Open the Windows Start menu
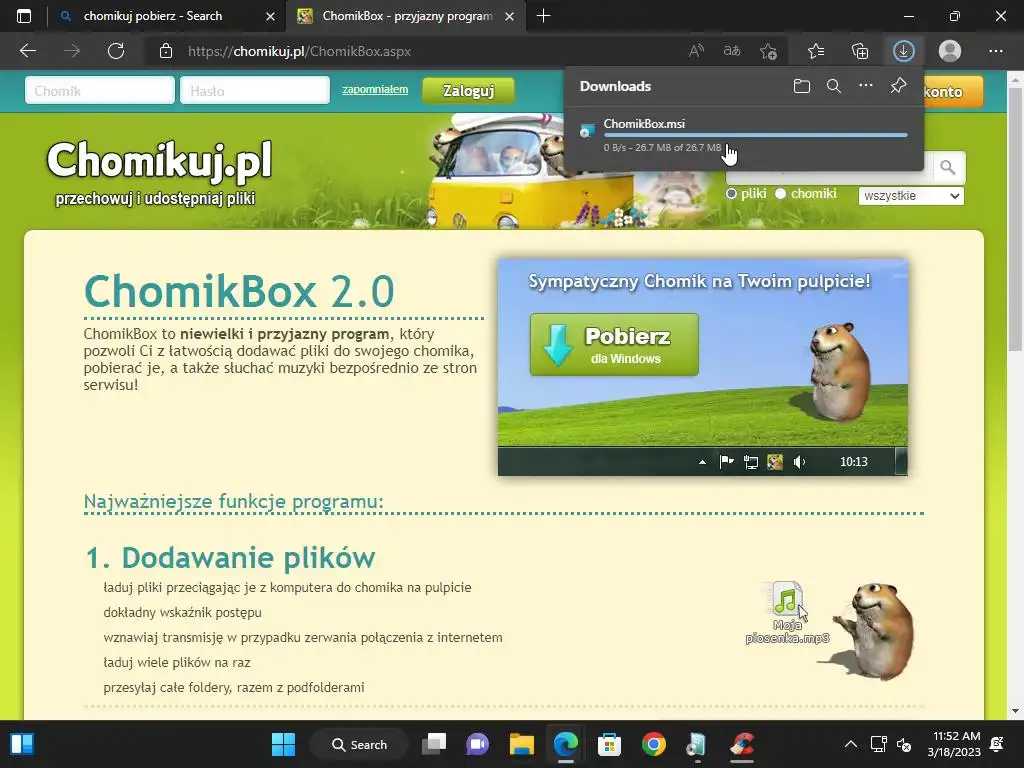 click(x=283, y=744)
